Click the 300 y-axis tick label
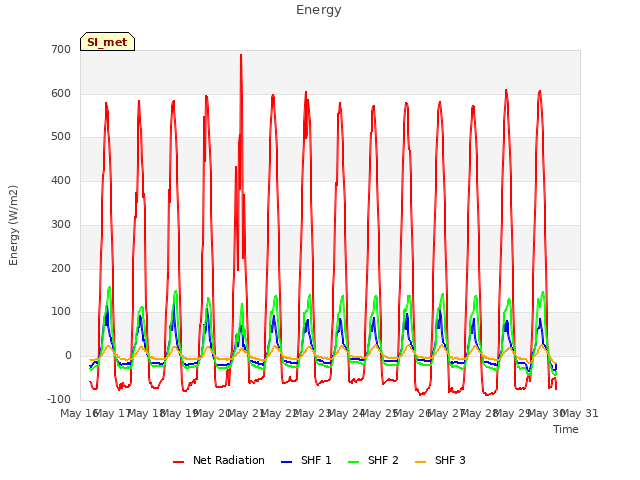The width and height of the screenshot is (640, 480). [61, 224]
